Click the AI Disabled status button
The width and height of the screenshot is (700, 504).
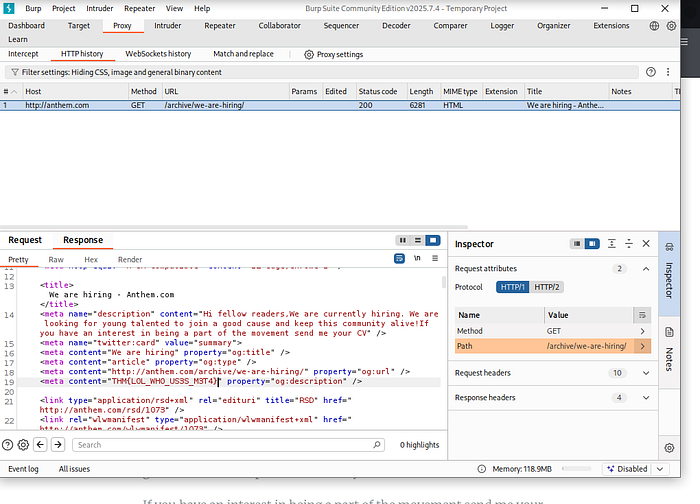(x=626, y=469)
